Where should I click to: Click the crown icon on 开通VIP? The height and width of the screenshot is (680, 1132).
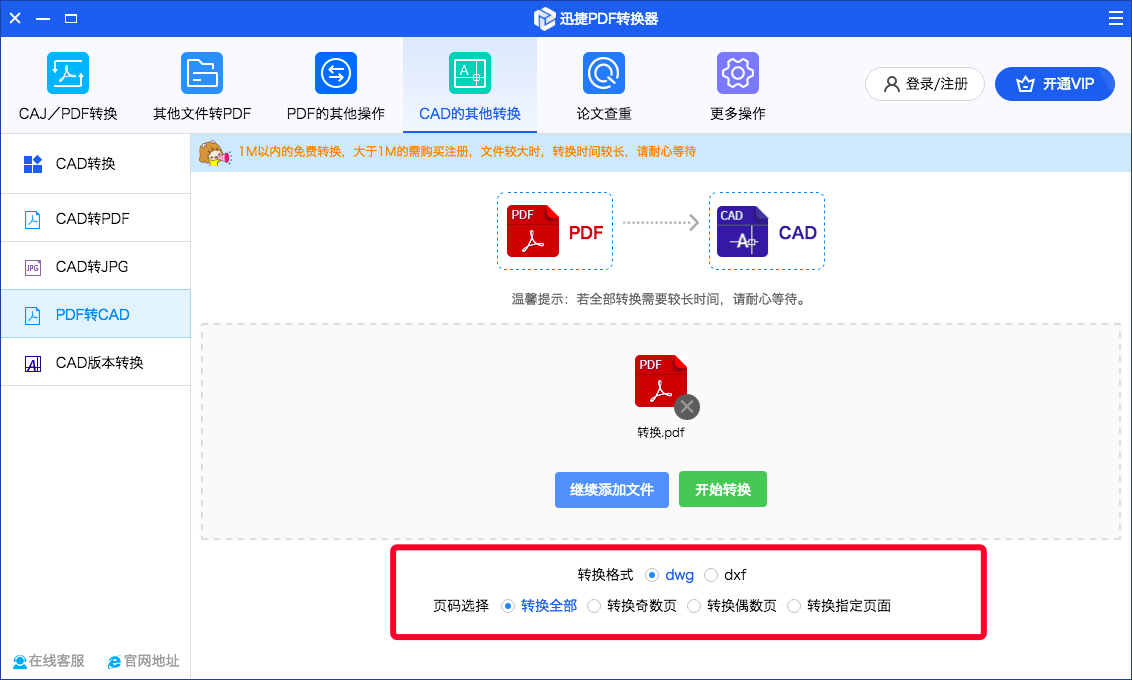[1025, 84]
